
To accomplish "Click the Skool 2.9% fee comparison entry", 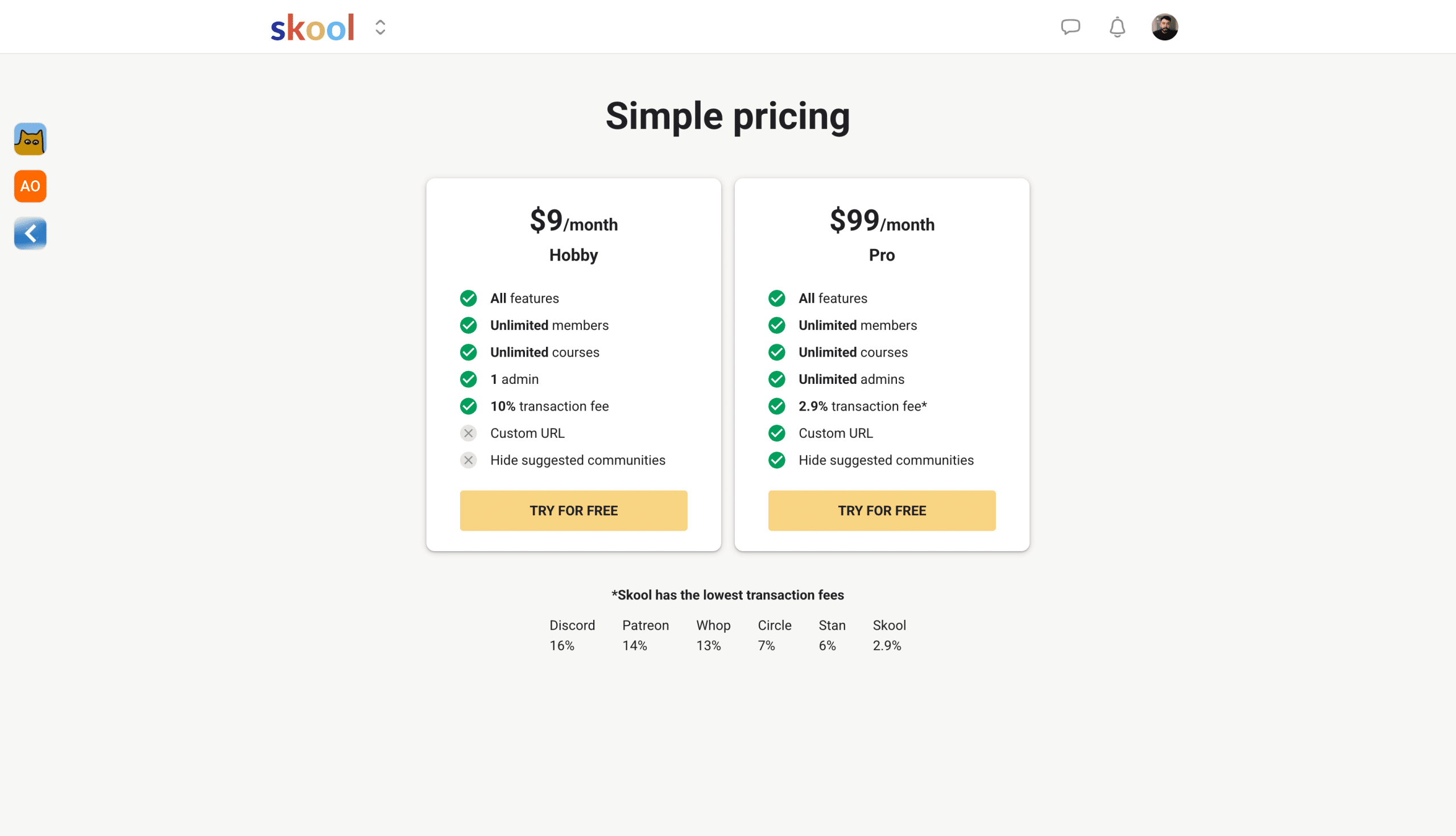I will [889, 635].
